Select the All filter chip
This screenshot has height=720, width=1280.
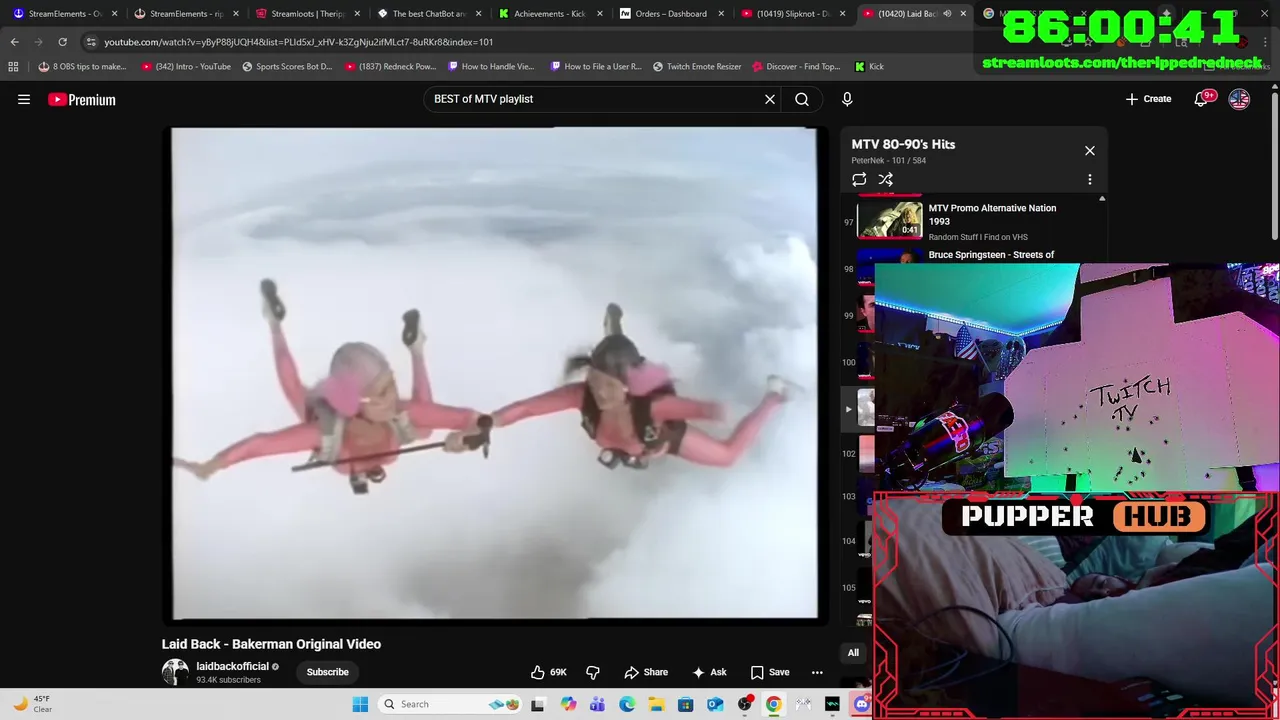[853, 653]
